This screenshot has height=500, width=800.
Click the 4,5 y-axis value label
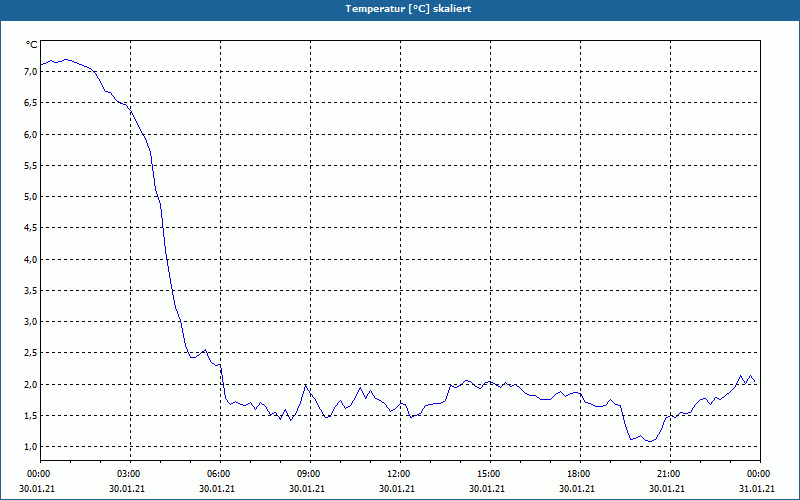coord(31,228)
